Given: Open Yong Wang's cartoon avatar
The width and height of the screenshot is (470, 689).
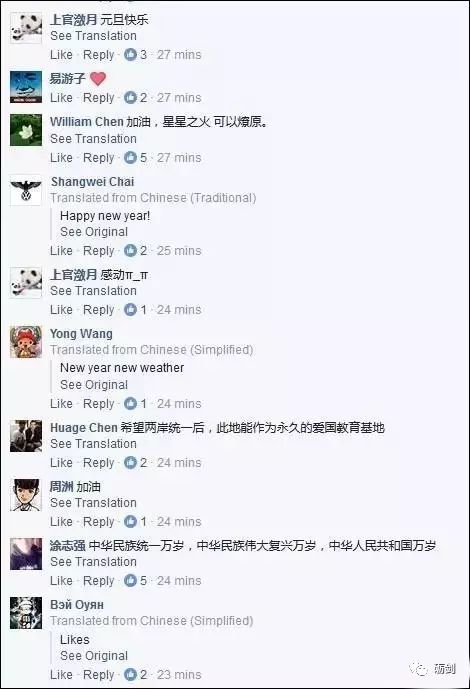Looking at the screenshot, I should [26, 342].
